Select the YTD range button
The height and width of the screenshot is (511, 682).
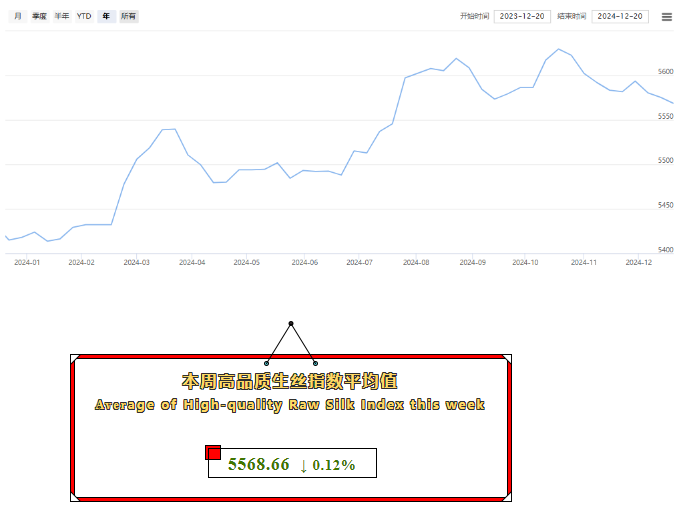coord(84,17)
